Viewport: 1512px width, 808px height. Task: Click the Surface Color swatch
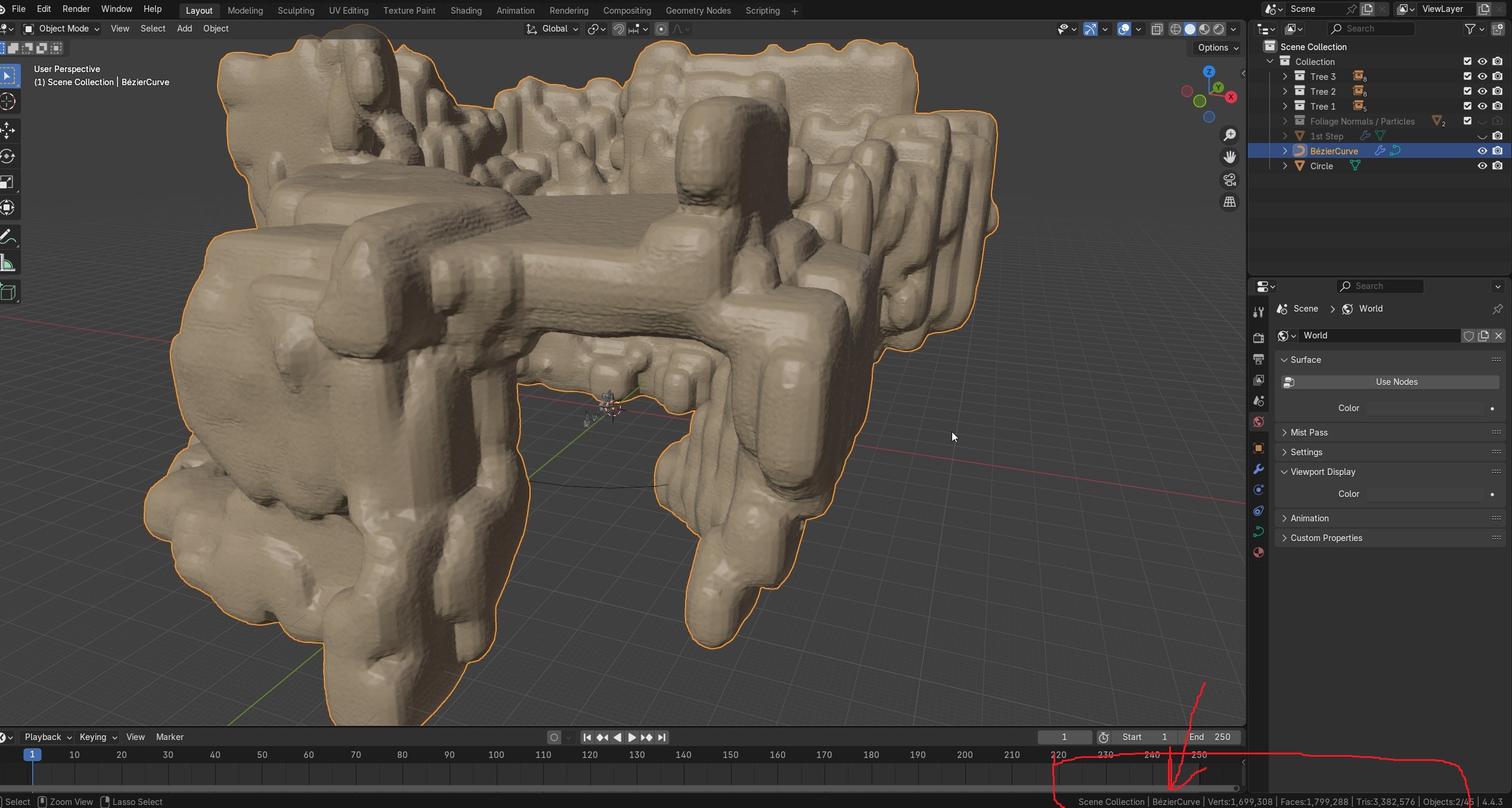coord(1425,408)
